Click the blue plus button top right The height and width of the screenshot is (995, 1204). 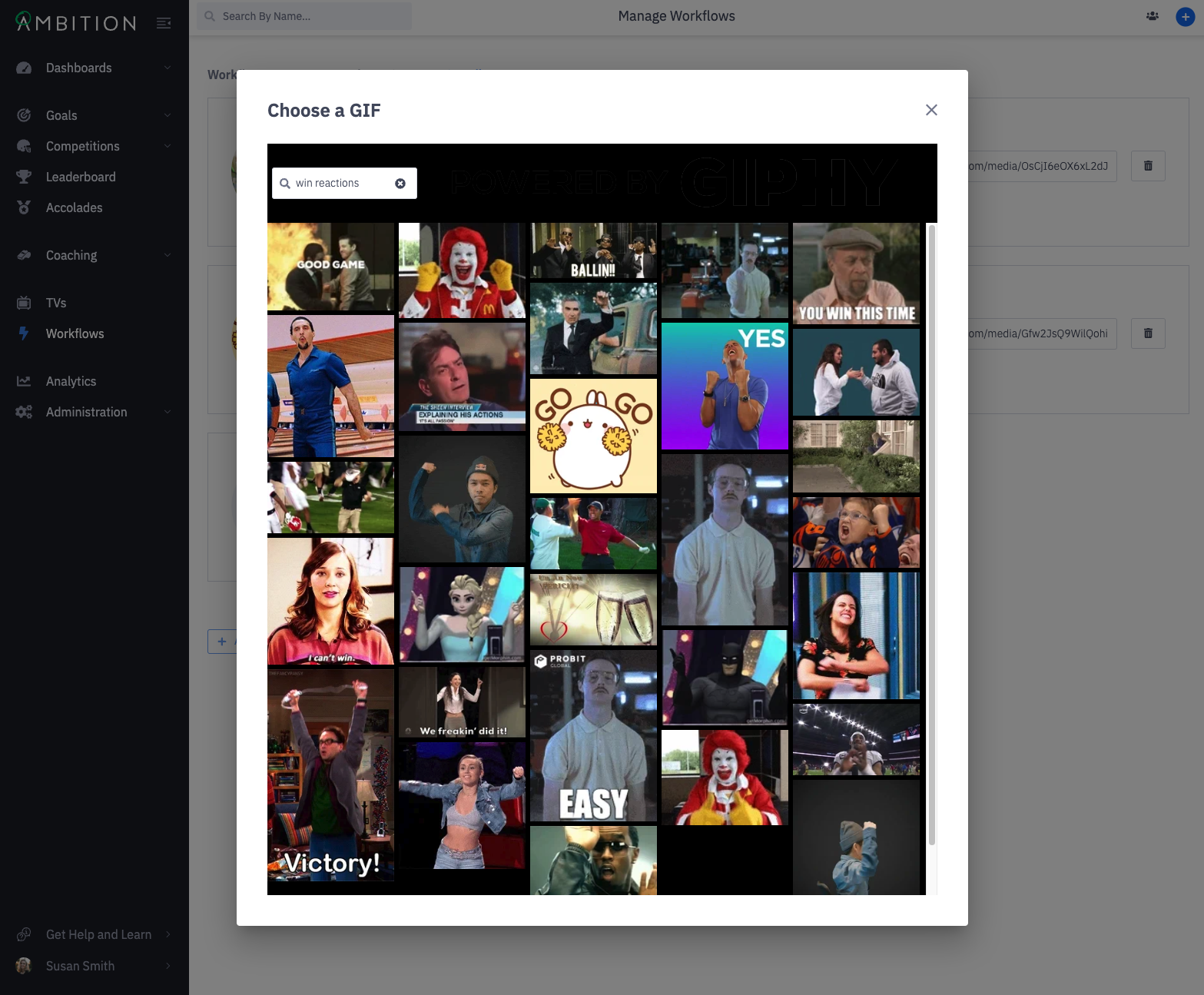point(1184,15)
